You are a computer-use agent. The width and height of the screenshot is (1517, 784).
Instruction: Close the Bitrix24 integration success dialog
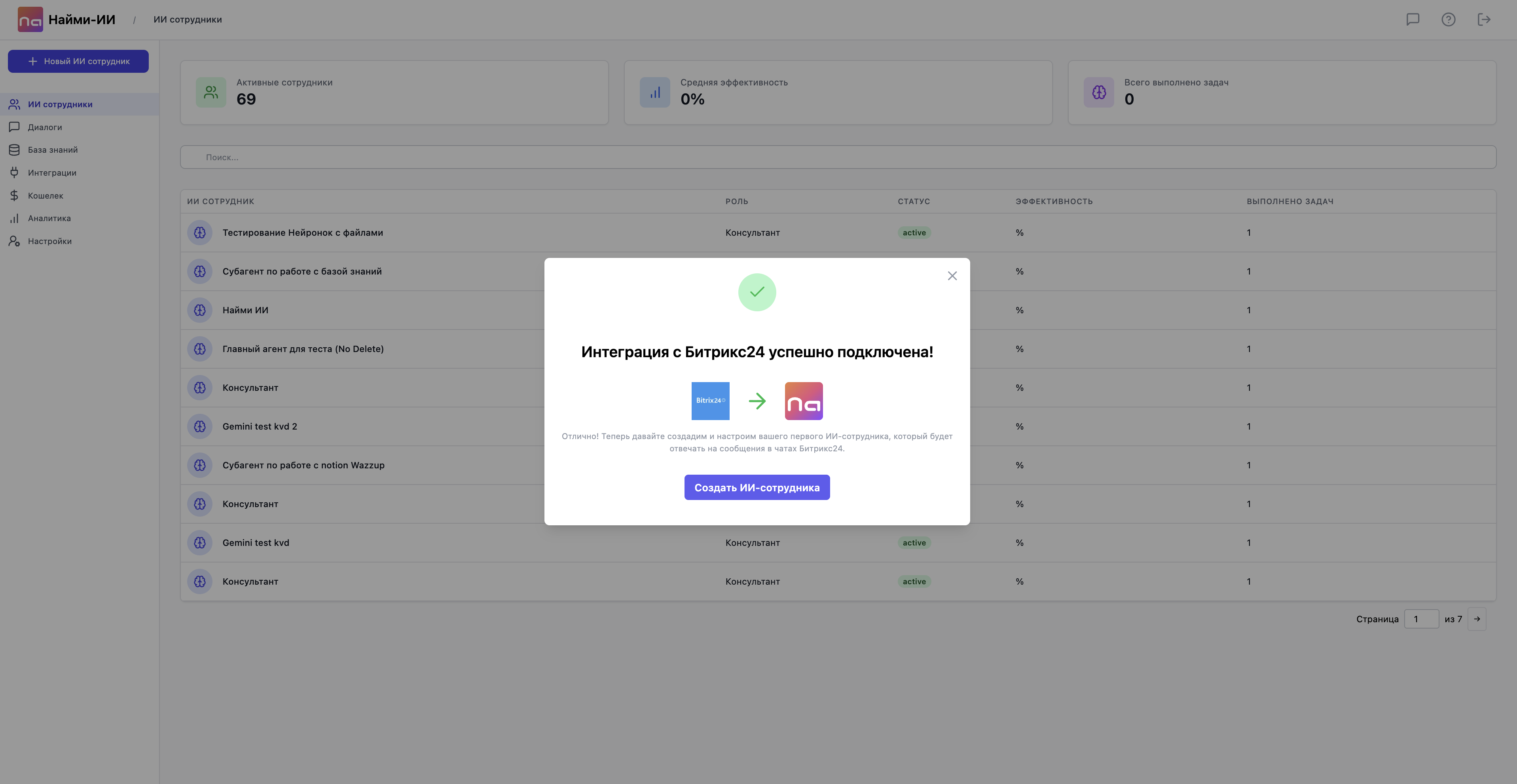(952, 275)
